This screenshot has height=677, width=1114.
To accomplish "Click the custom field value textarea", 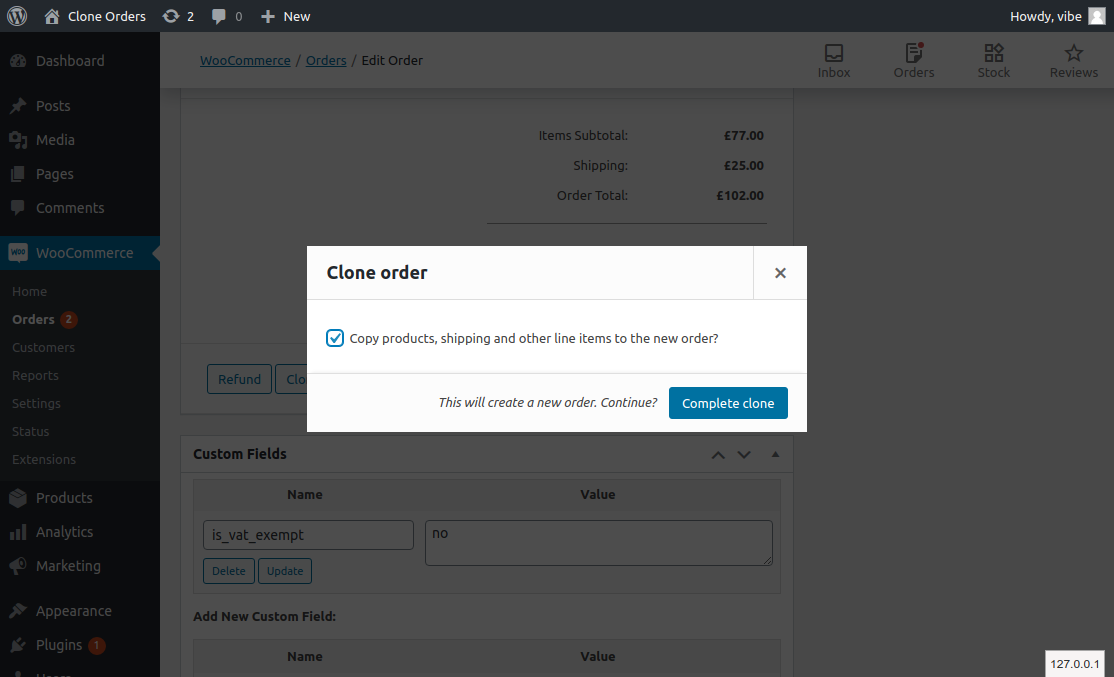I will tap(597, 541).
